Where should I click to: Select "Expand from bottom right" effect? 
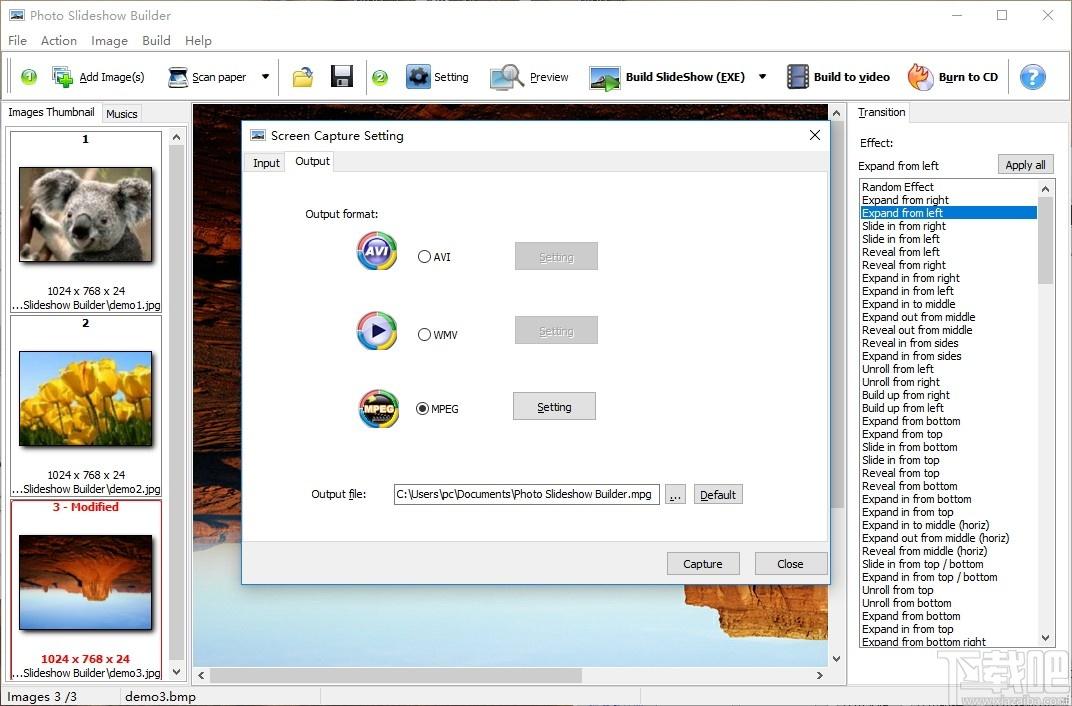[x=949, y=641]
